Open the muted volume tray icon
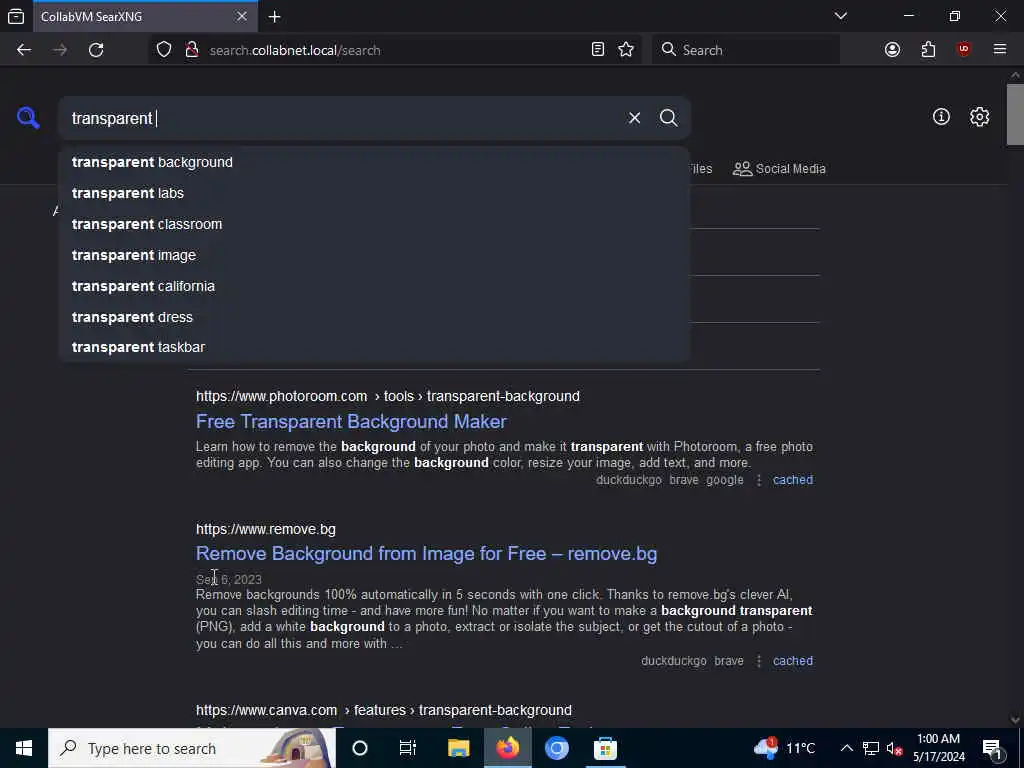1024x768 pixels. (x=894, y=748)
